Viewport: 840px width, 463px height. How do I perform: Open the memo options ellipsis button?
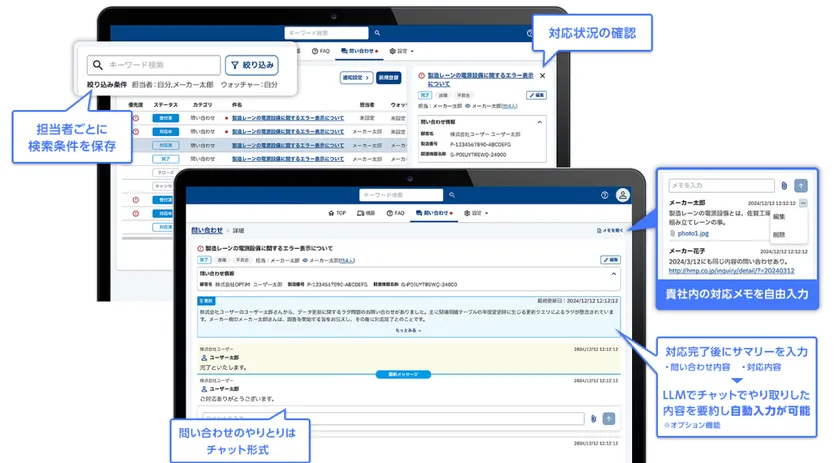pyautogui.click(x=803, y=203)
